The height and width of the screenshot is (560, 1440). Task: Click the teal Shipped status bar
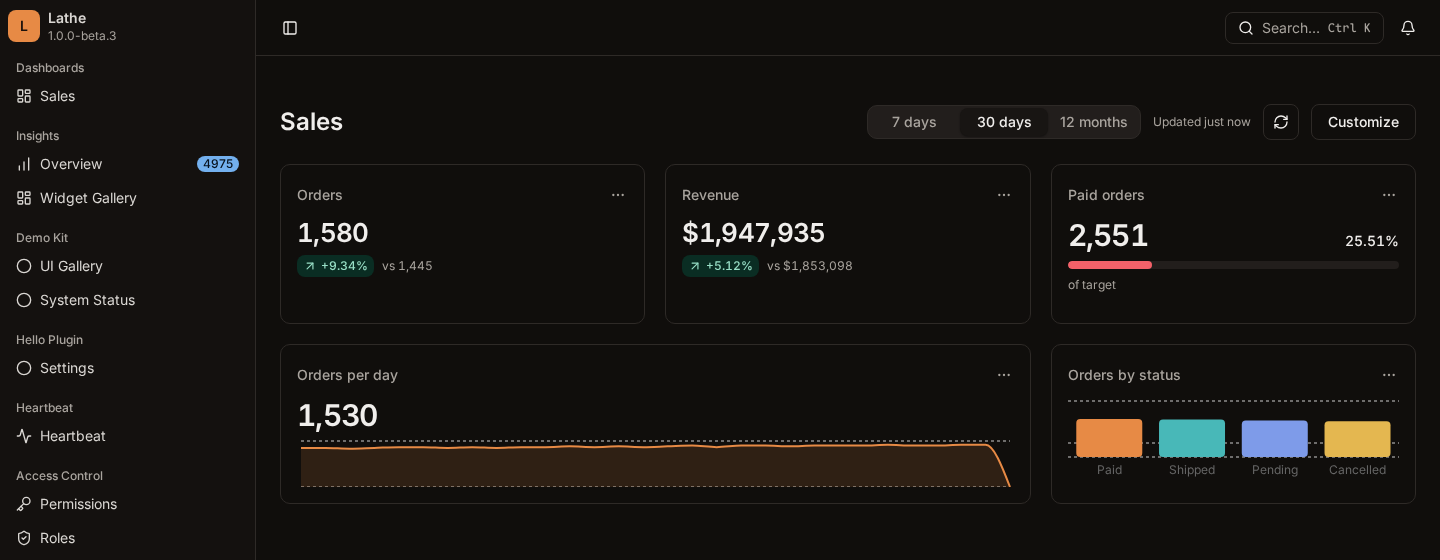coord(1192,438)
